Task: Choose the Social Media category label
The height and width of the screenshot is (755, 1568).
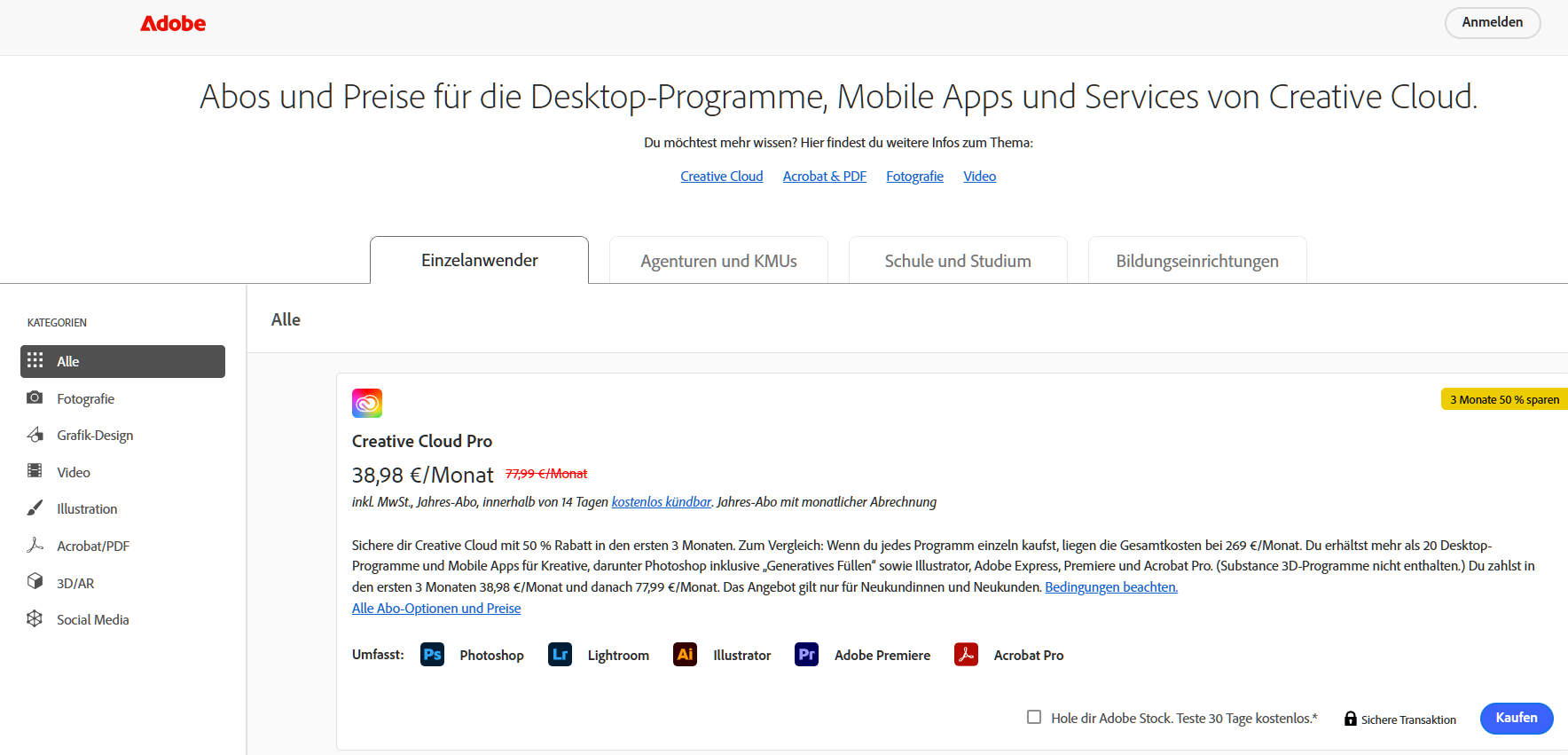Action: (x=93, y=620)
